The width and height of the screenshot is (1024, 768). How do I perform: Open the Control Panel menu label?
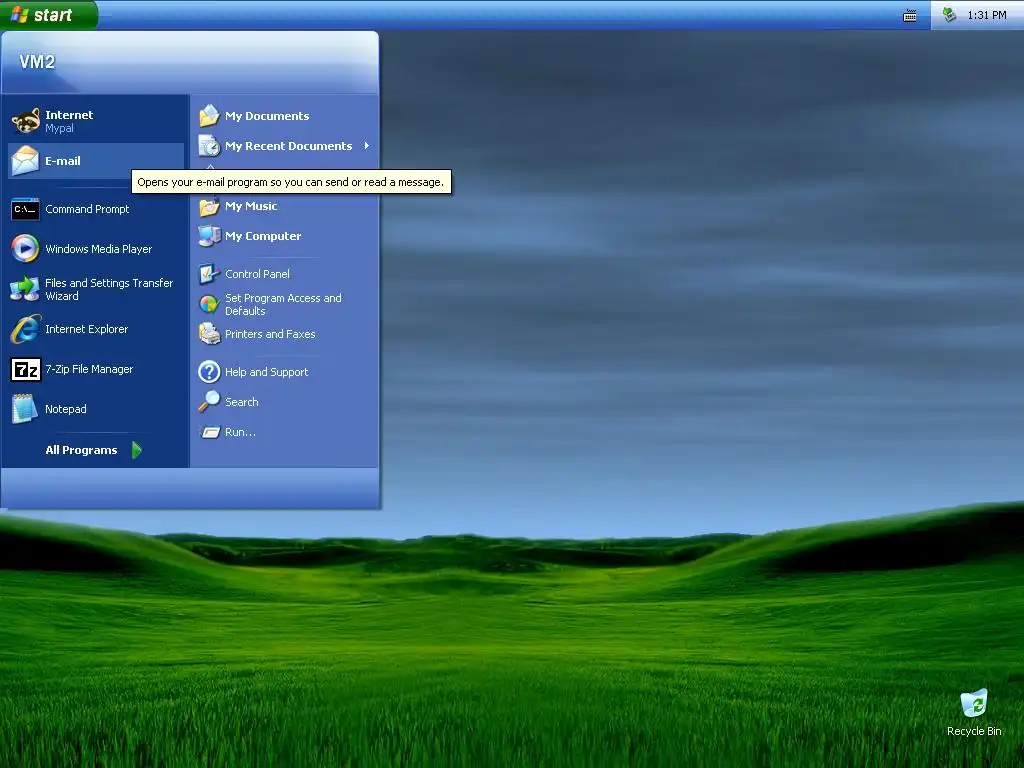[x=257, y=274]
